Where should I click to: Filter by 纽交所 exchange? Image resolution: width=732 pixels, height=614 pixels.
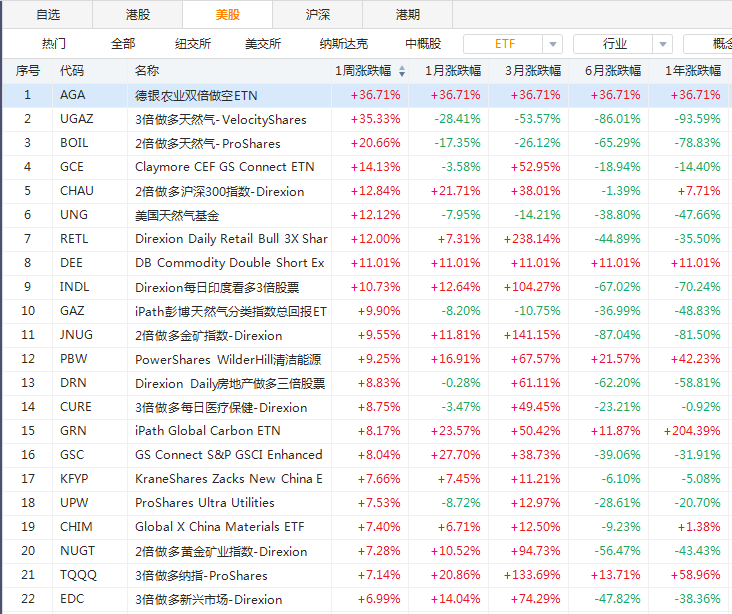[193, 44]
